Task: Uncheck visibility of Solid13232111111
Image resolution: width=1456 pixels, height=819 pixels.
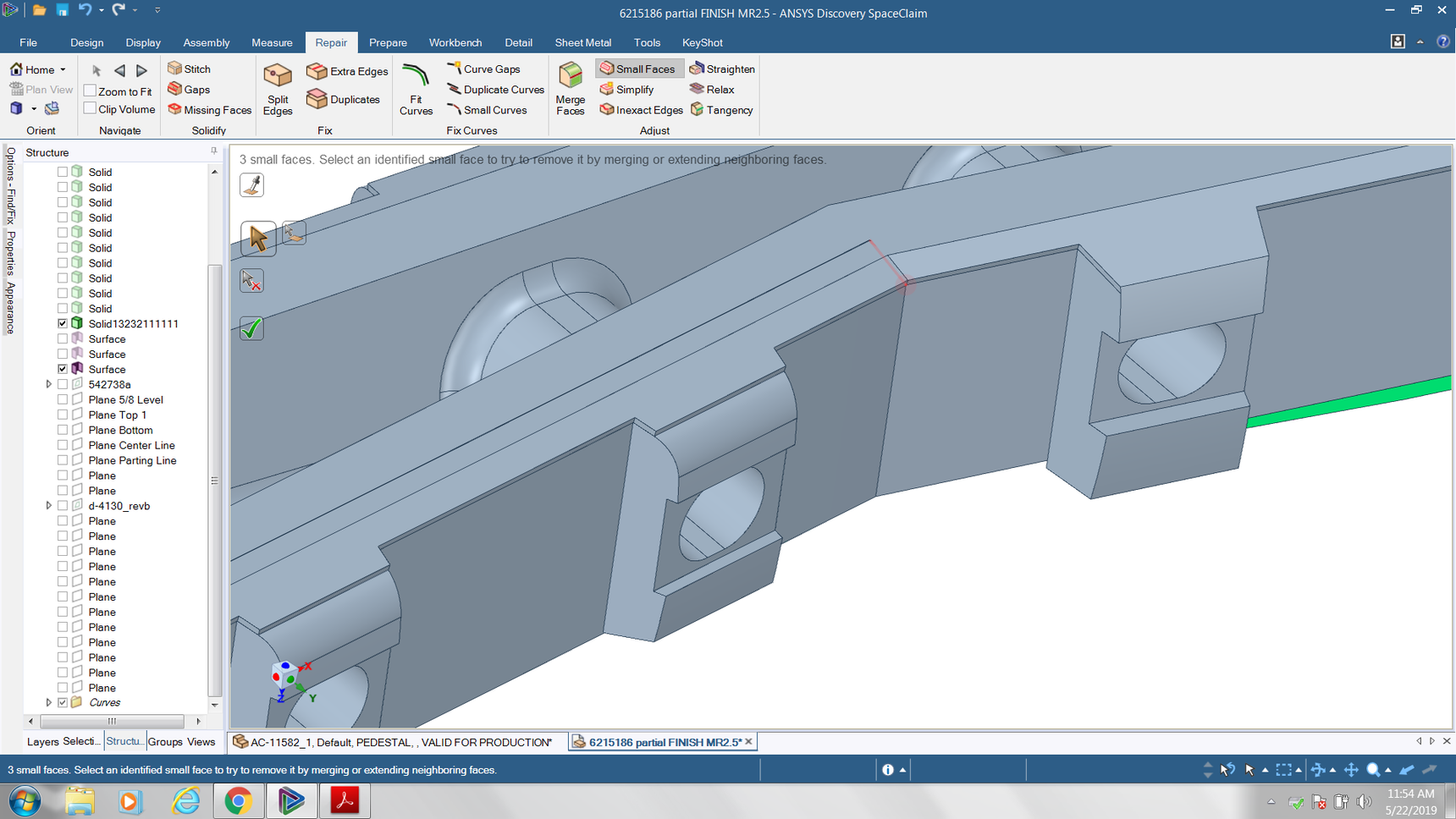Action: pos(63,323)
